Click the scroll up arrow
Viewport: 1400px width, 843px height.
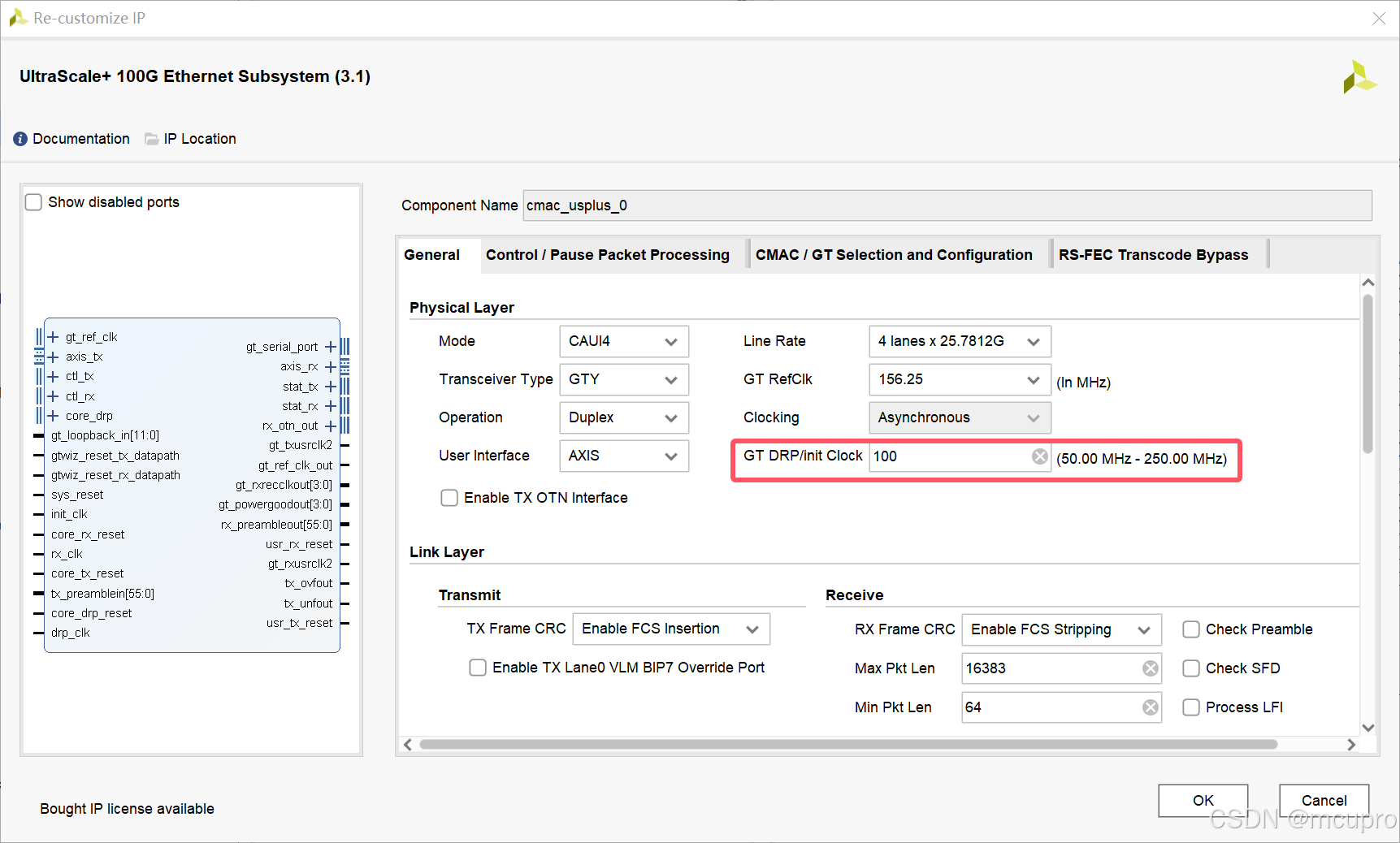[1367, 283]
